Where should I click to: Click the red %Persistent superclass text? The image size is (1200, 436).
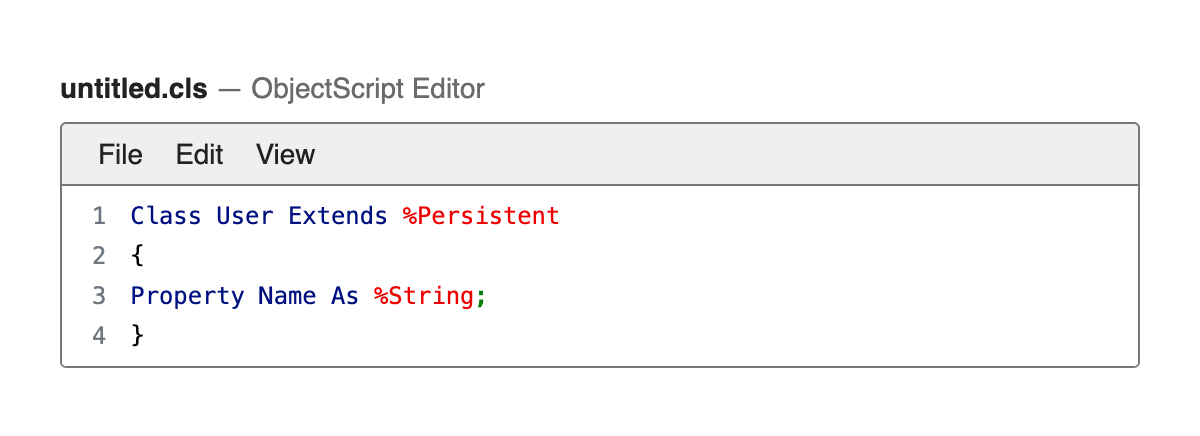(481, 216)
